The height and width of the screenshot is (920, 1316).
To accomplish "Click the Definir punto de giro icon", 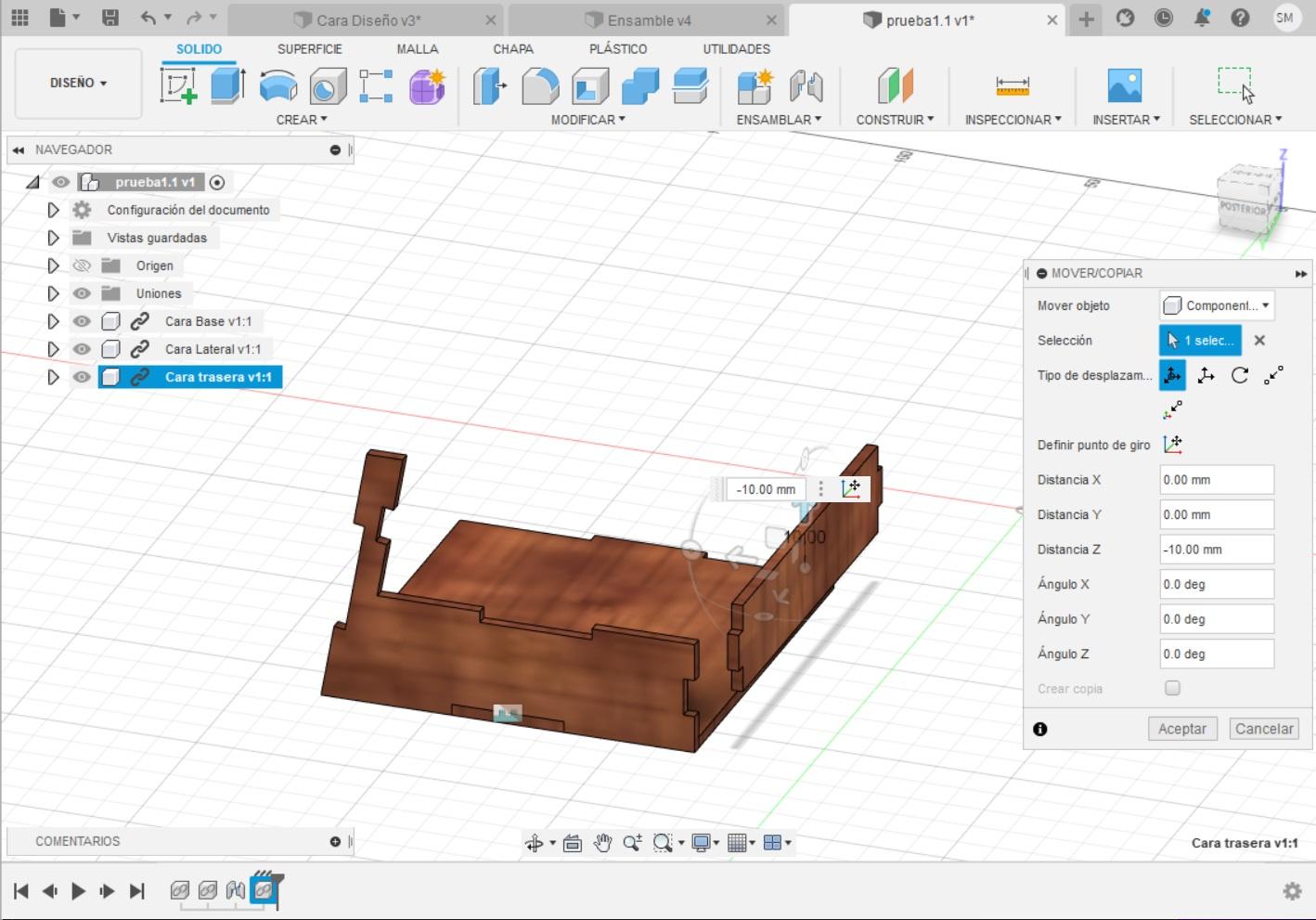I will click(1173, 445).
